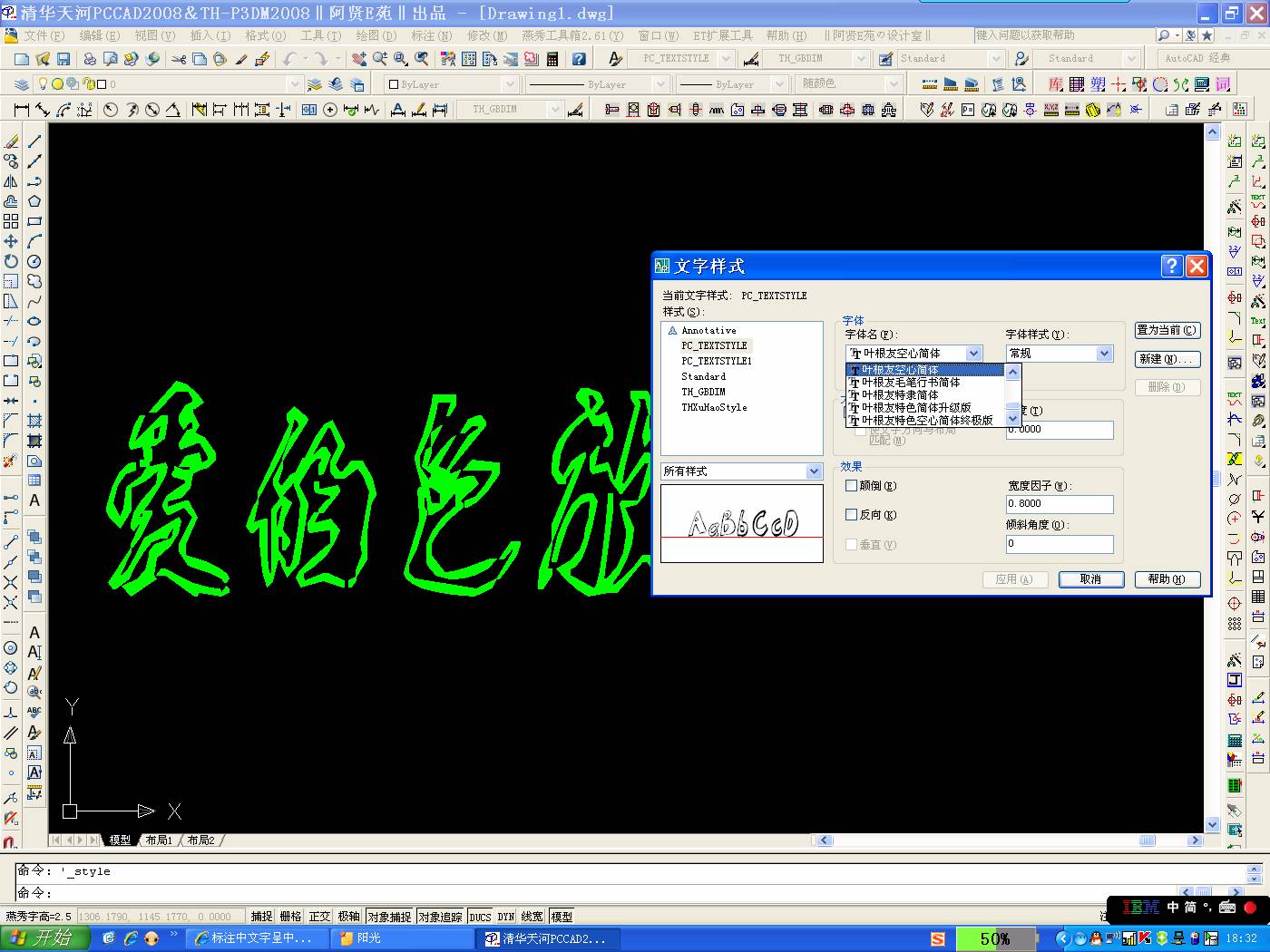Select the Rotate modify tool
This screenshot has height=952, width=1270.
11,261
